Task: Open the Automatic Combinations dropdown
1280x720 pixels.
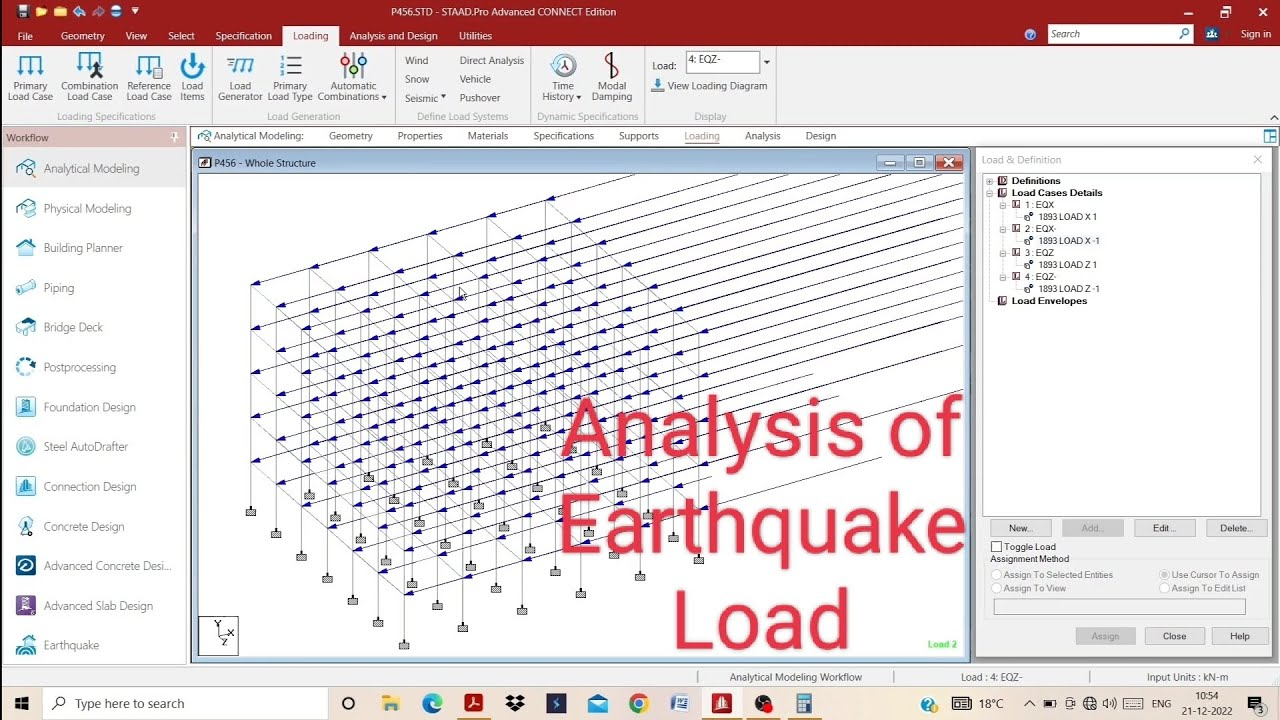Action: (x=353, y=77)
